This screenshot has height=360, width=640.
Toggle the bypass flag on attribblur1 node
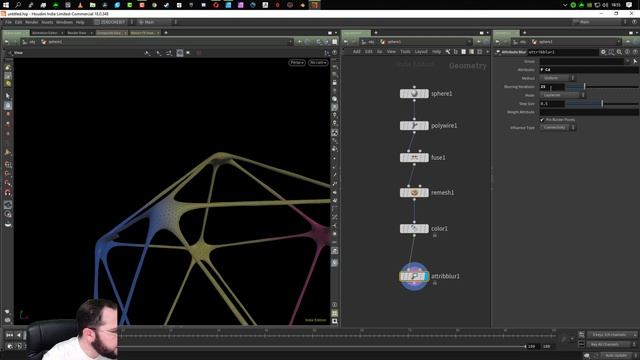click(402, 276)
